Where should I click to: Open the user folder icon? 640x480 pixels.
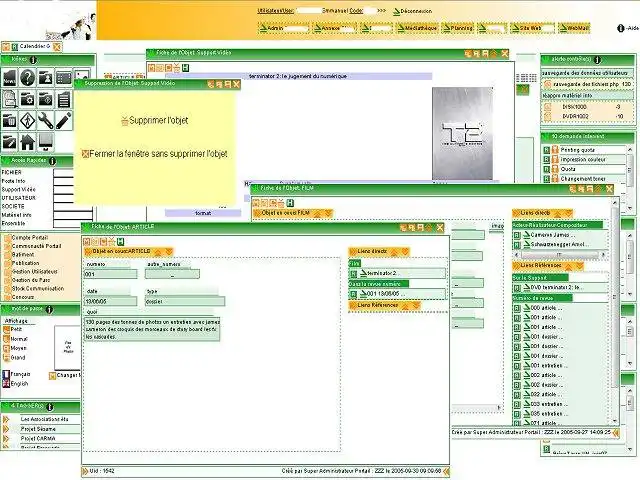46,77
